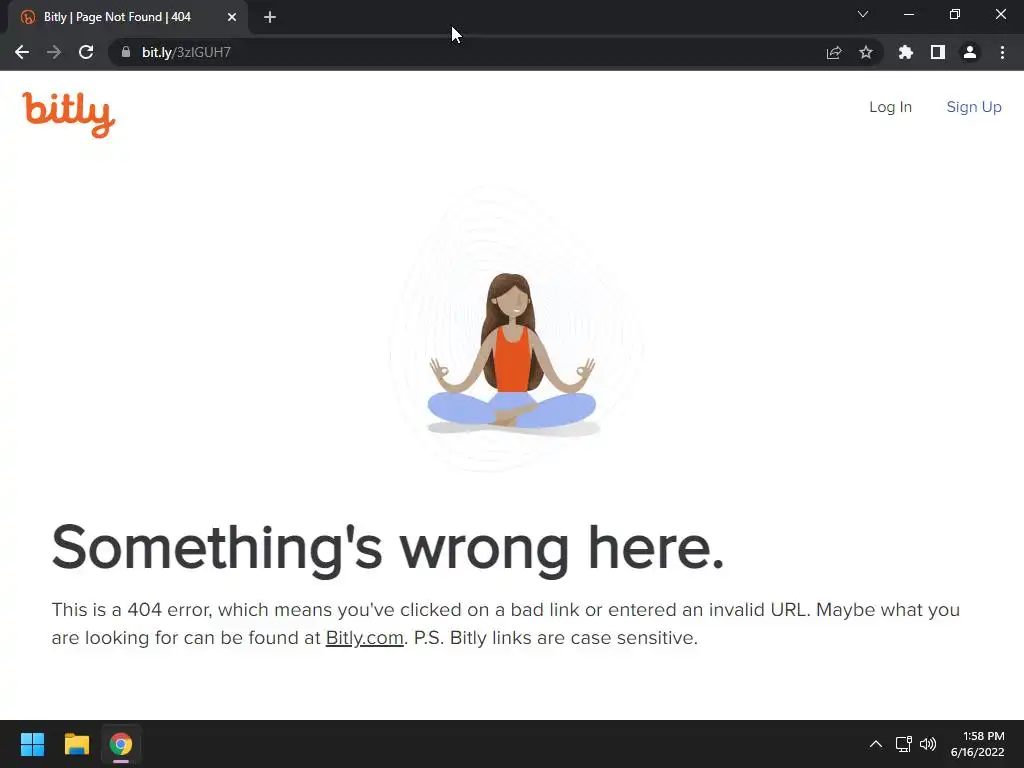Open Chrome three-dot menu

point(1002,52)
